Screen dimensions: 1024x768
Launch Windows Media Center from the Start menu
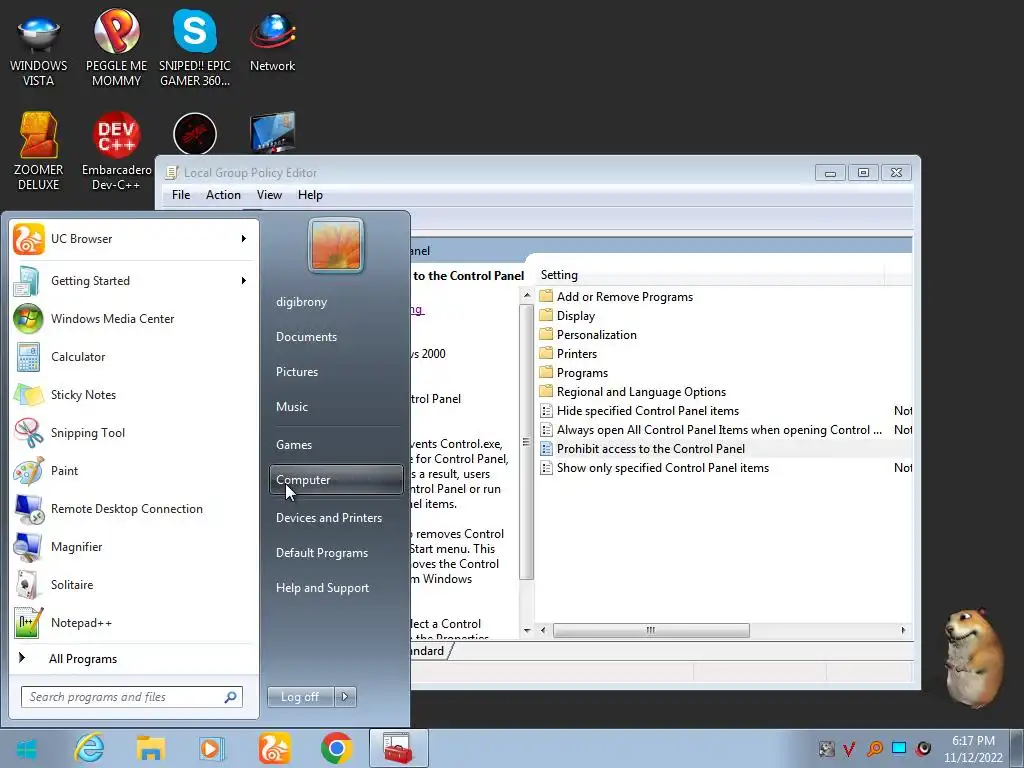(x=134, y=319)
